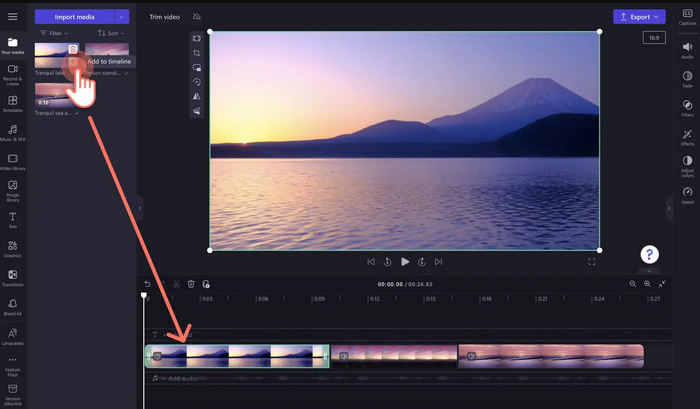Open the Sort dropdown in media panel
This screenshot has height=409, width=700.
coord(108,33)
